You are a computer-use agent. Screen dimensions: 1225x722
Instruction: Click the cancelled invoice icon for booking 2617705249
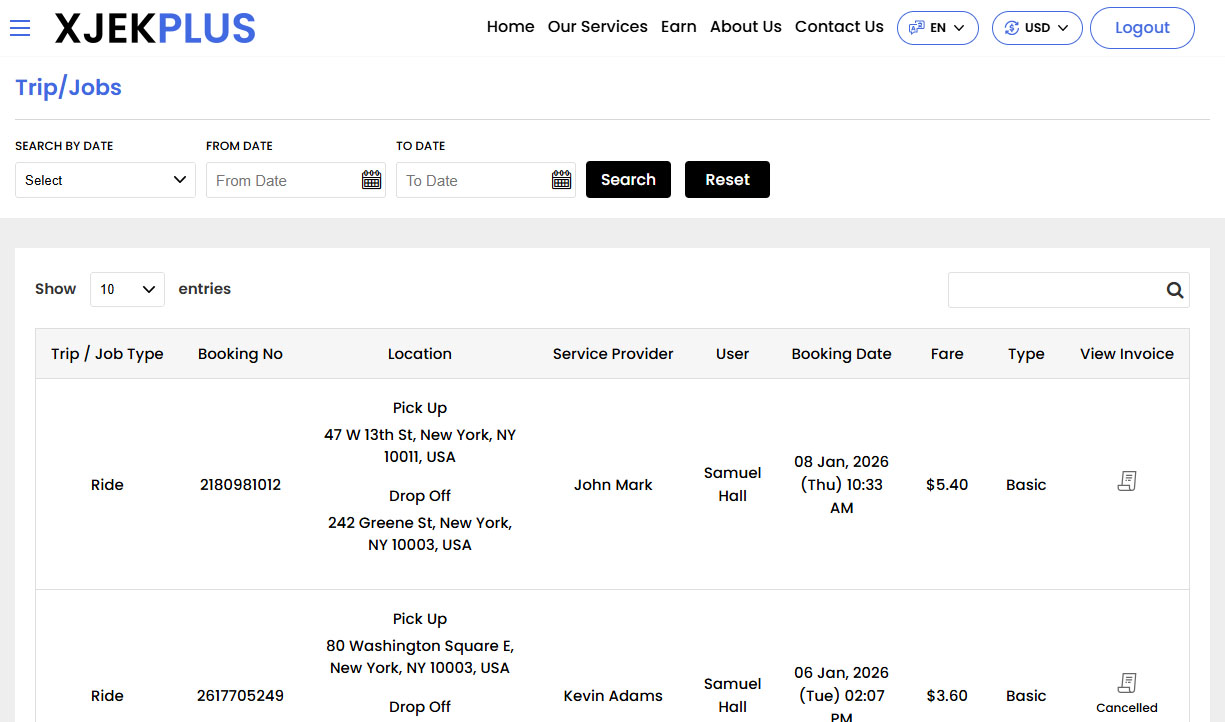pos(1127,683)
